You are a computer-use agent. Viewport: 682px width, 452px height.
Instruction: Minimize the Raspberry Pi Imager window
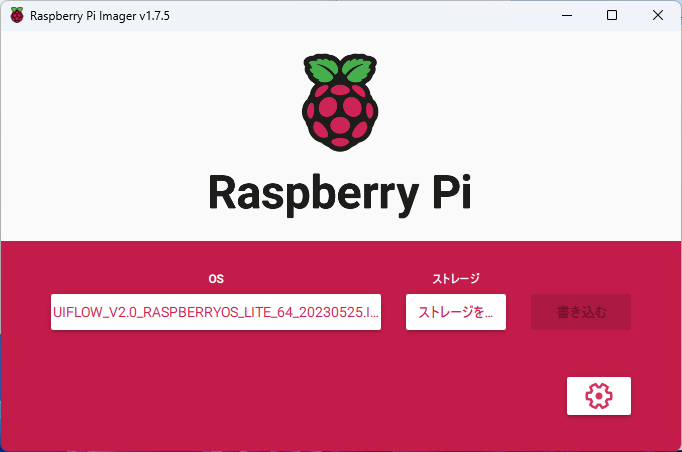[x=567, y=15]
